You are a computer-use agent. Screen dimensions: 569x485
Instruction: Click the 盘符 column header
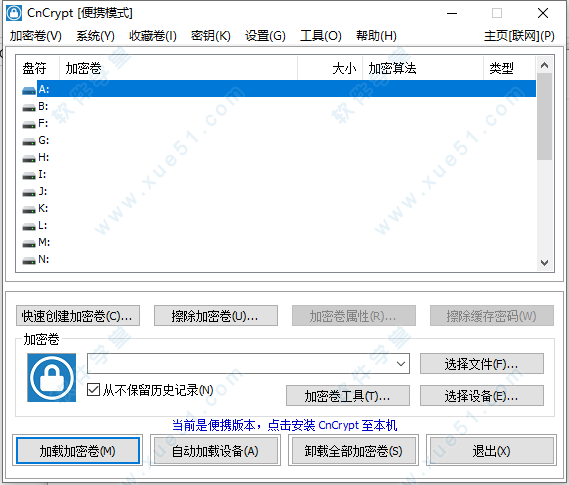(x=37, y=67)
